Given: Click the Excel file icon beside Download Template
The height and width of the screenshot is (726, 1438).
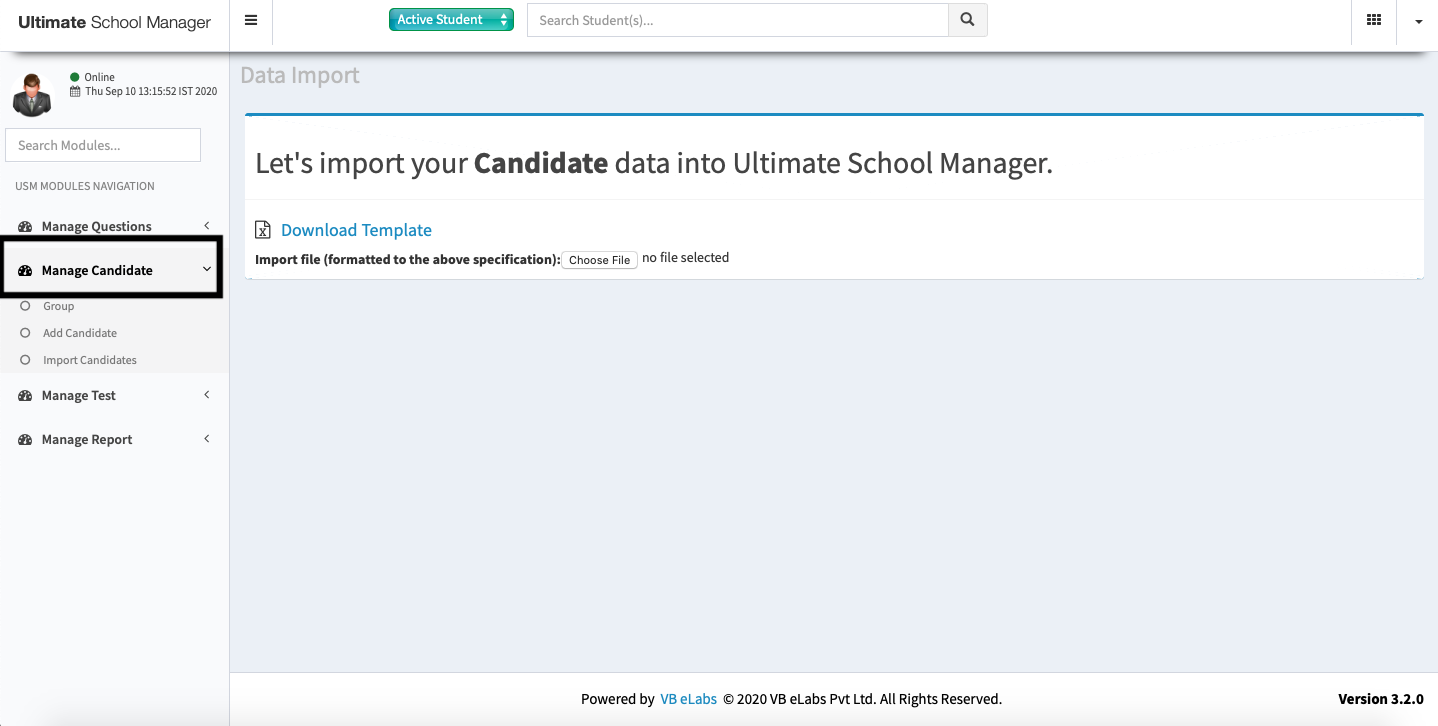Looking at the screenshot, I should point(263,230).
